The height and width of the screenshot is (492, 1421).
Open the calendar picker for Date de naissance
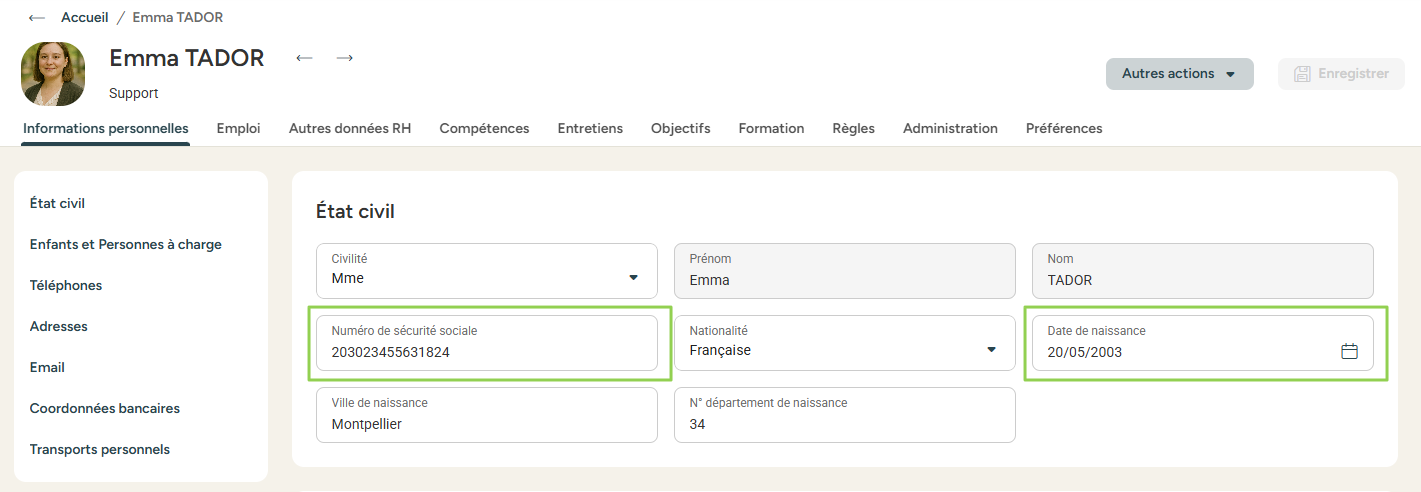coord(1349,351)
